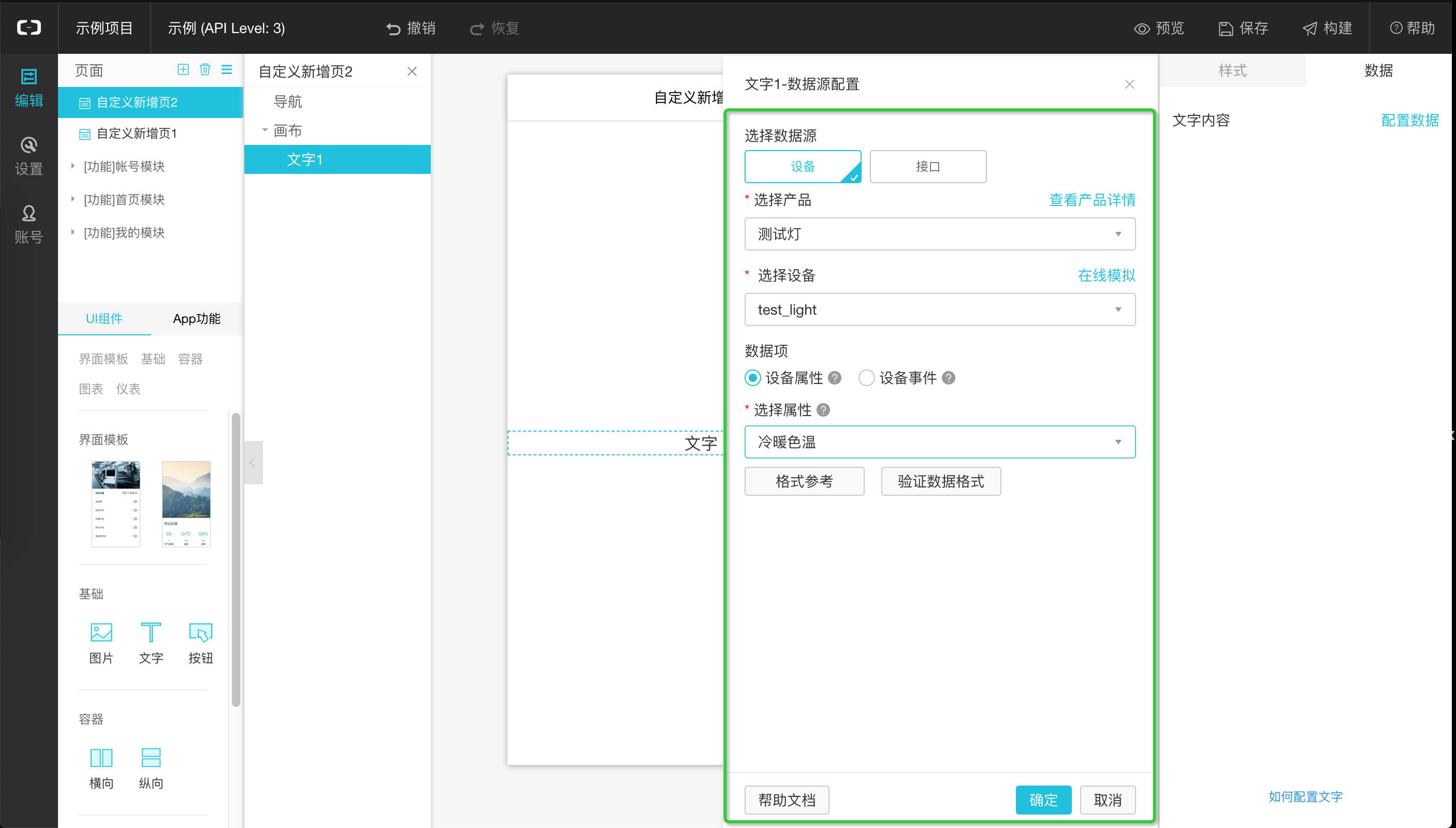This screenshot has height=828, width=1456.
Task: Open 查看产品详情 link
Action: [1092, 200]
